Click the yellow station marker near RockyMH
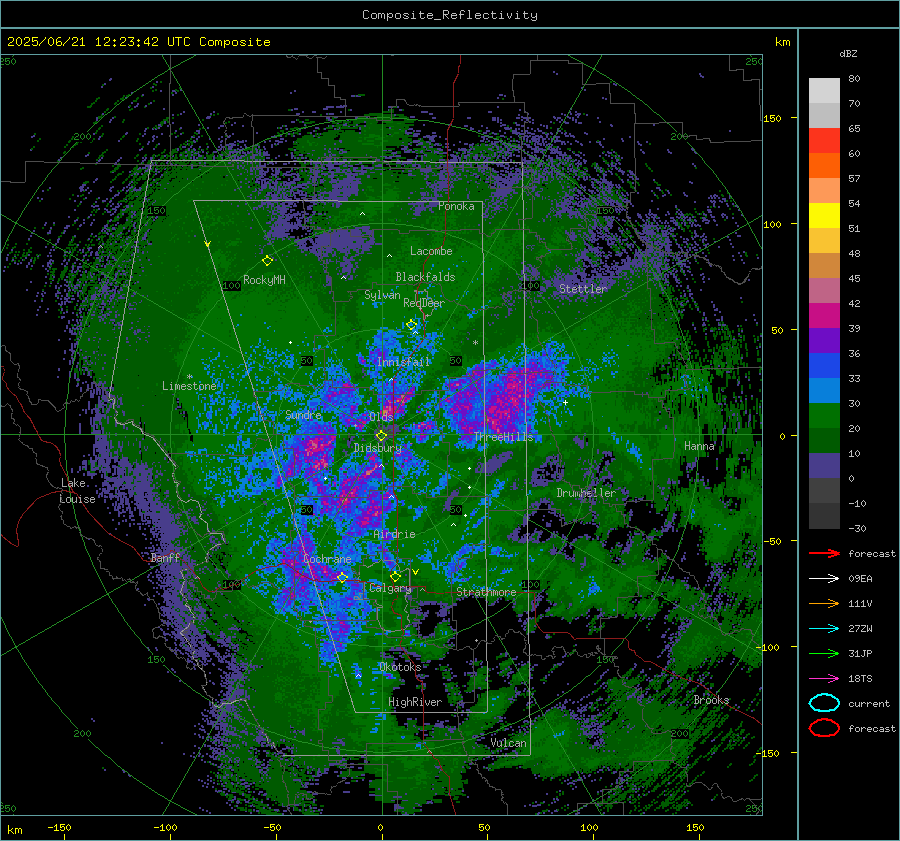900x841 pixels. [x=267, y=261]
